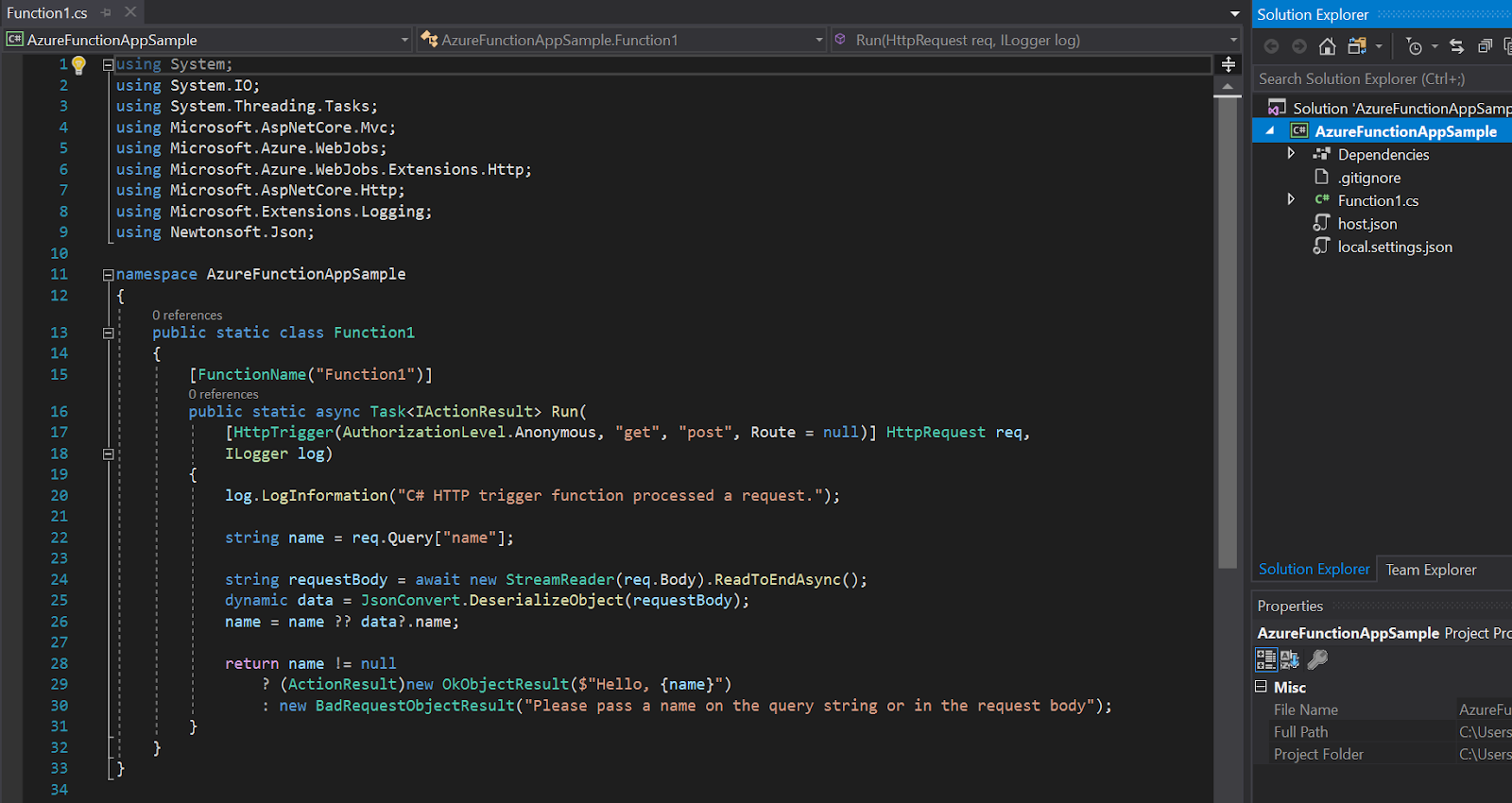
Task: Click the Pending Changes Filter clock icon
Action: coord(1414,46)
